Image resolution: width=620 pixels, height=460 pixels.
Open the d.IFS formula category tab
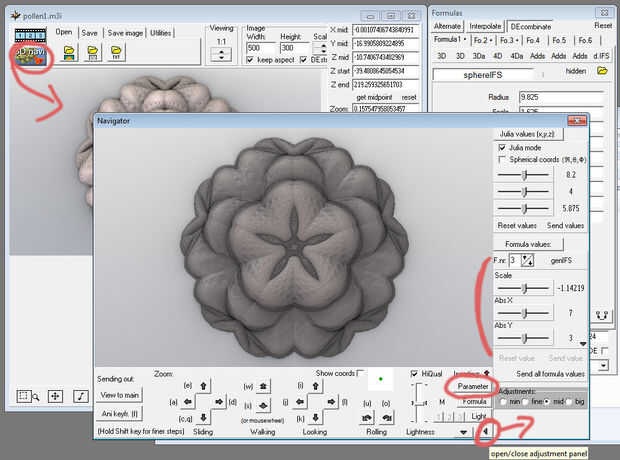601,56
